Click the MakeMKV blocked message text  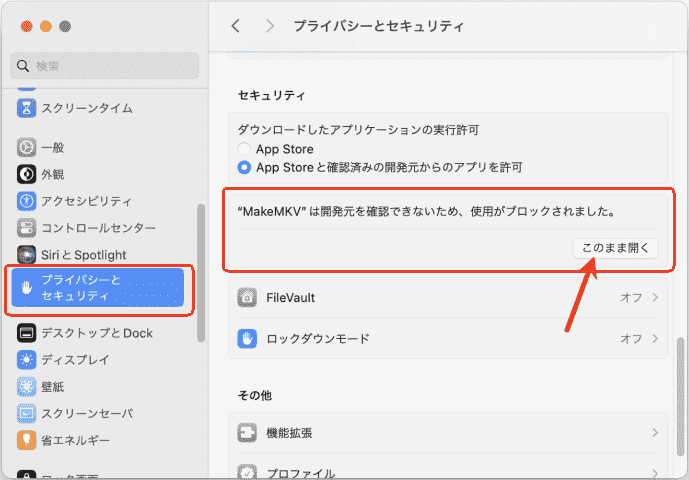tap(426, 211)
